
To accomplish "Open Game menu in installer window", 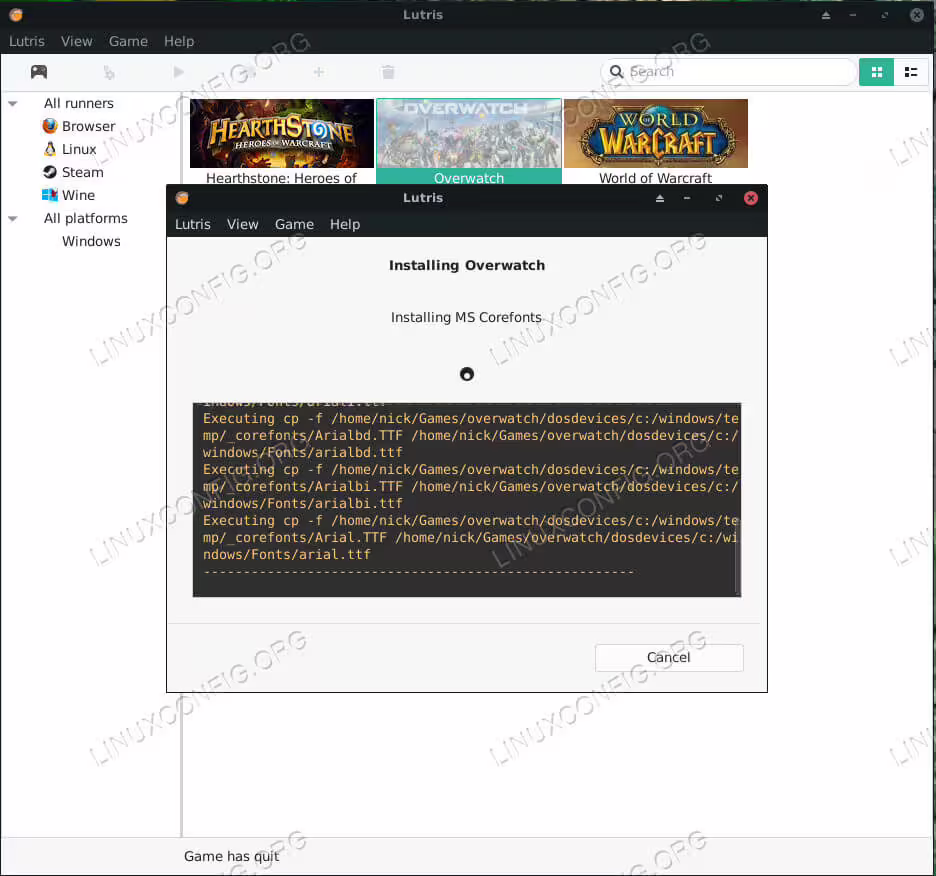I will pyautogui.click(x=294, y=225).
